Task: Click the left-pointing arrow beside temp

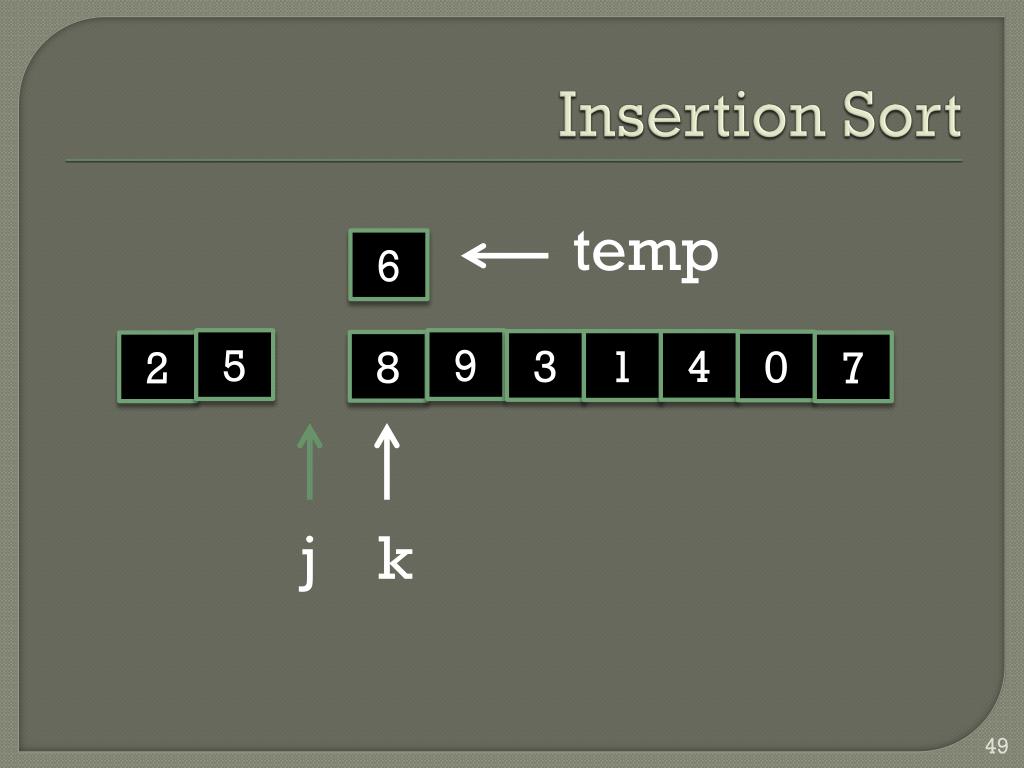Action: pyautogui.click(x=505, y=255)
